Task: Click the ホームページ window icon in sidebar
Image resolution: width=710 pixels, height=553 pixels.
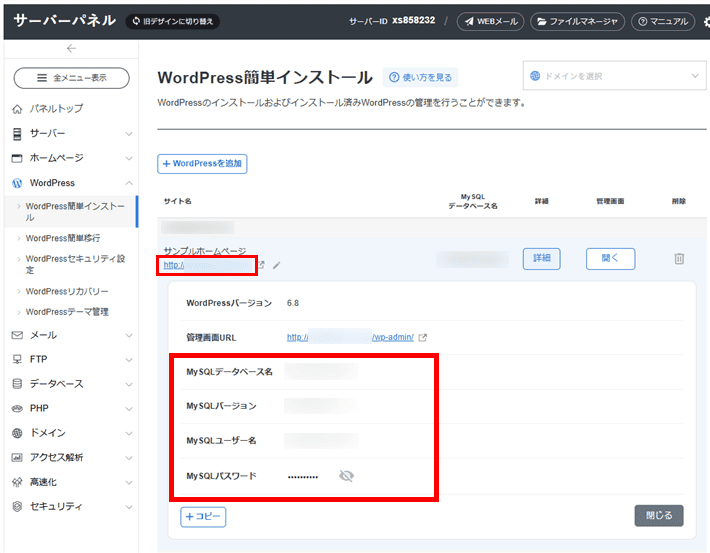Action: 17,158
